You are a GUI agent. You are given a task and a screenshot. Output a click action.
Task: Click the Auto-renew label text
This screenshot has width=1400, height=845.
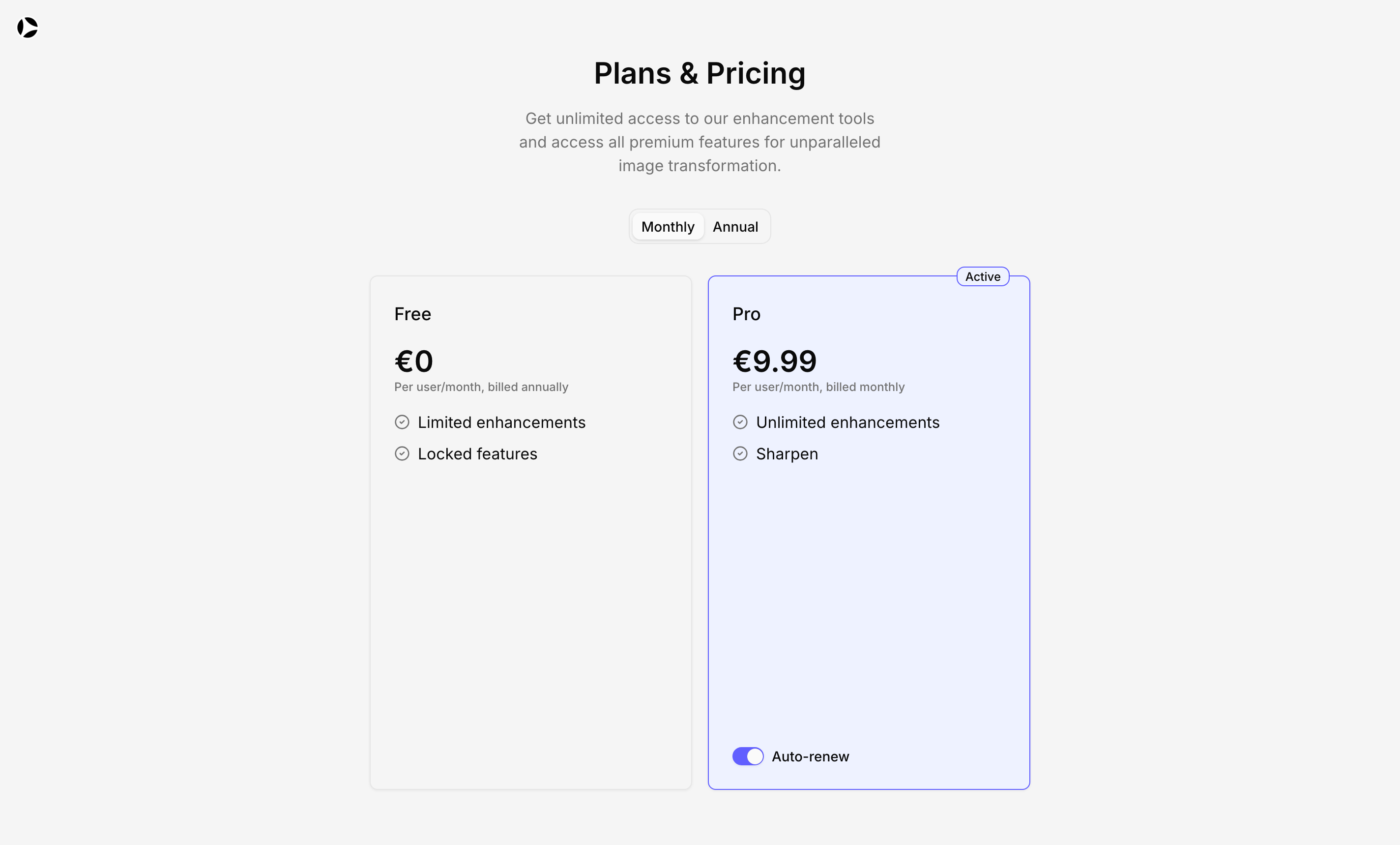coord(810,756)
